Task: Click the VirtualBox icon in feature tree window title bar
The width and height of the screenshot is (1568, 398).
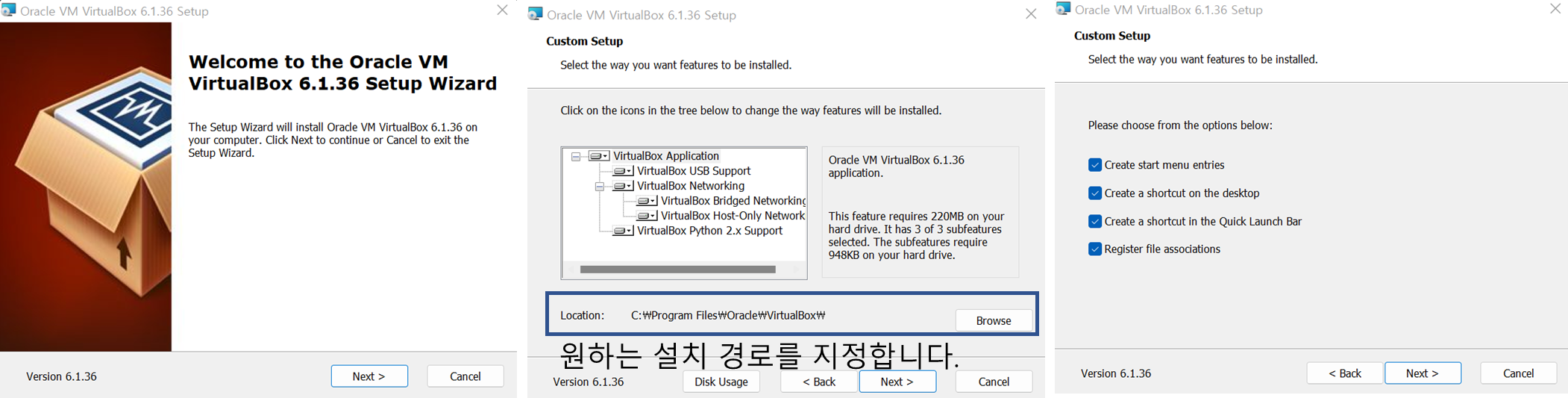Action: 535,14
